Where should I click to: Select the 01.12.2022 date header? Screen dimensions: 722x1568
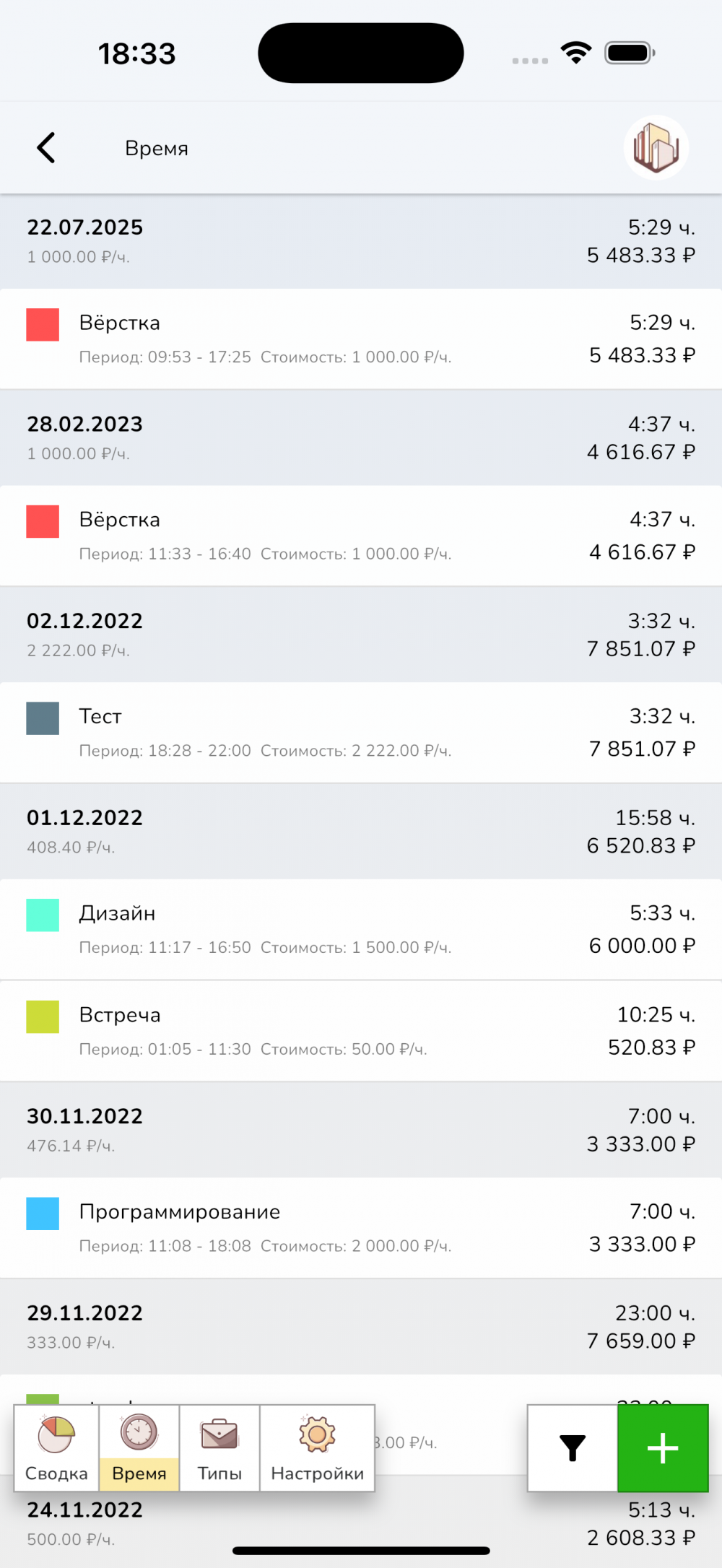(x=361, y=831)
